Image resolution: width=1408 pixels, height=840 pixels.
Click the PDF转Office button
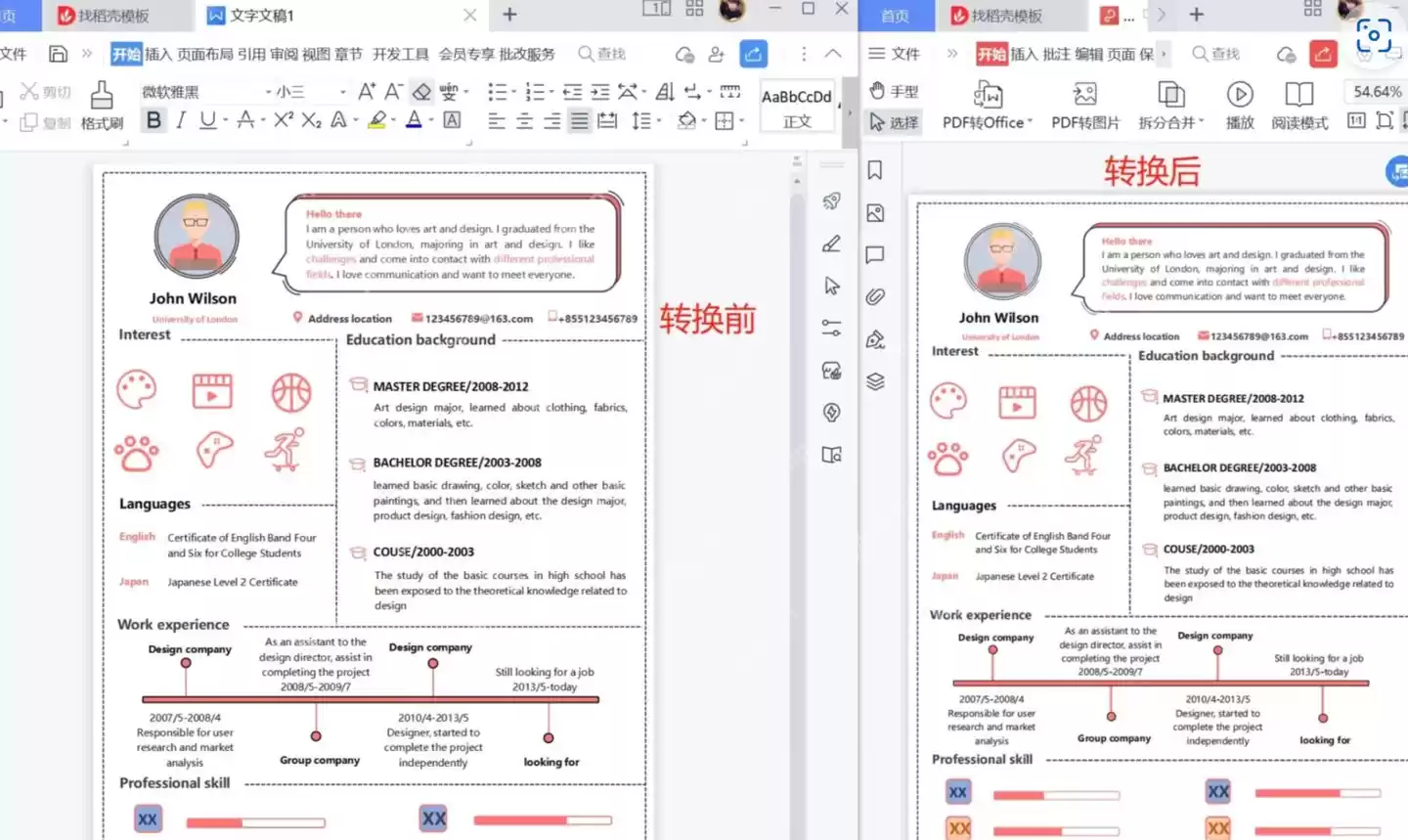(x=987, y=105)
